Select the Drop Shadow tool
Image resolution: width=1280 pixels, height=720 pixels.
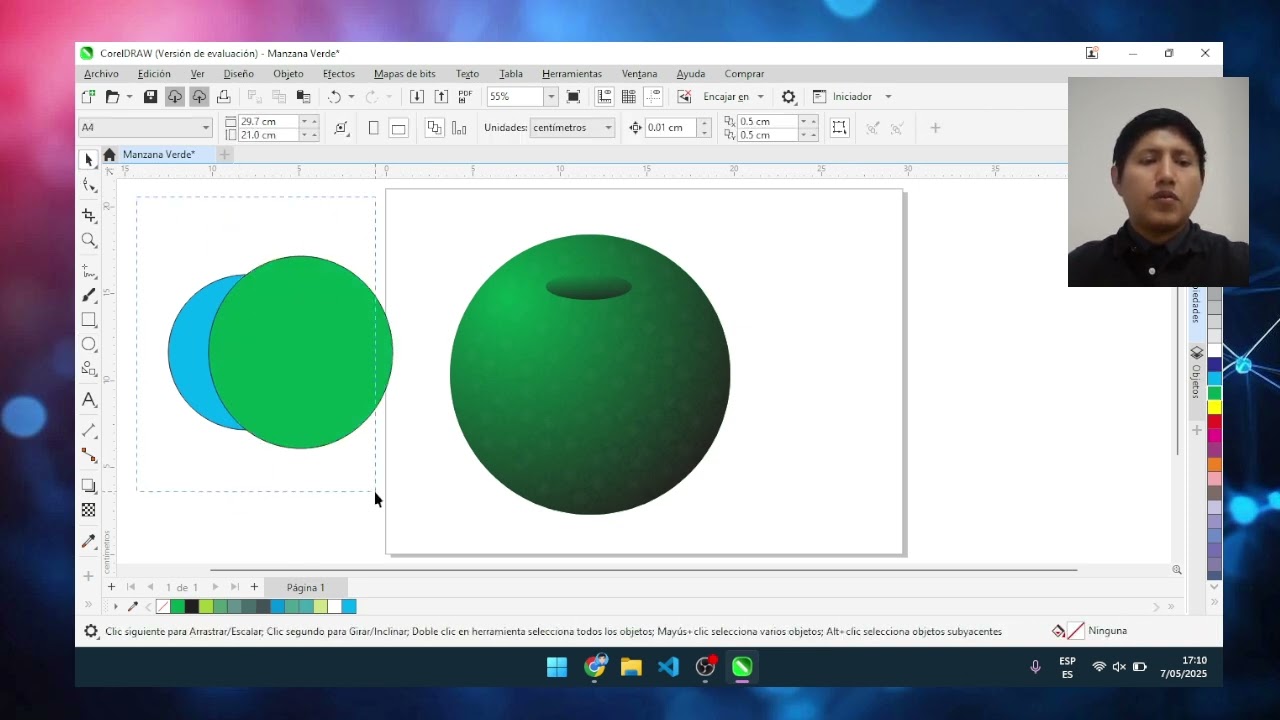pyautogui.click(x=89, y=486)
